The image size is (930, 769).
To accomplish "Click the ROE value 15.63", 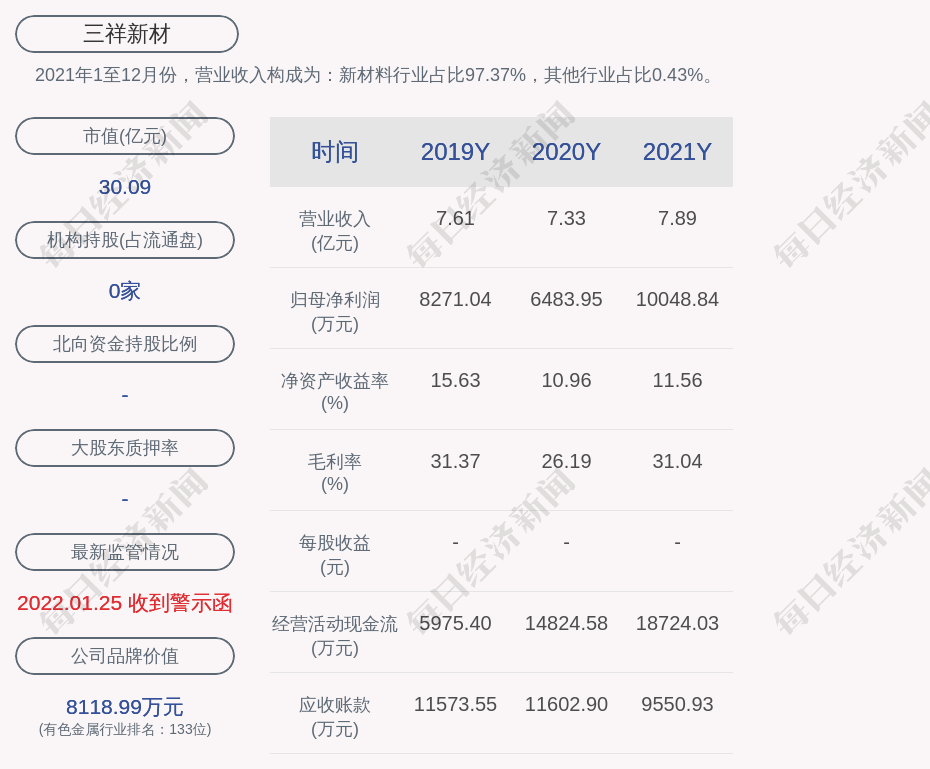I will click(x=455, y=380).
